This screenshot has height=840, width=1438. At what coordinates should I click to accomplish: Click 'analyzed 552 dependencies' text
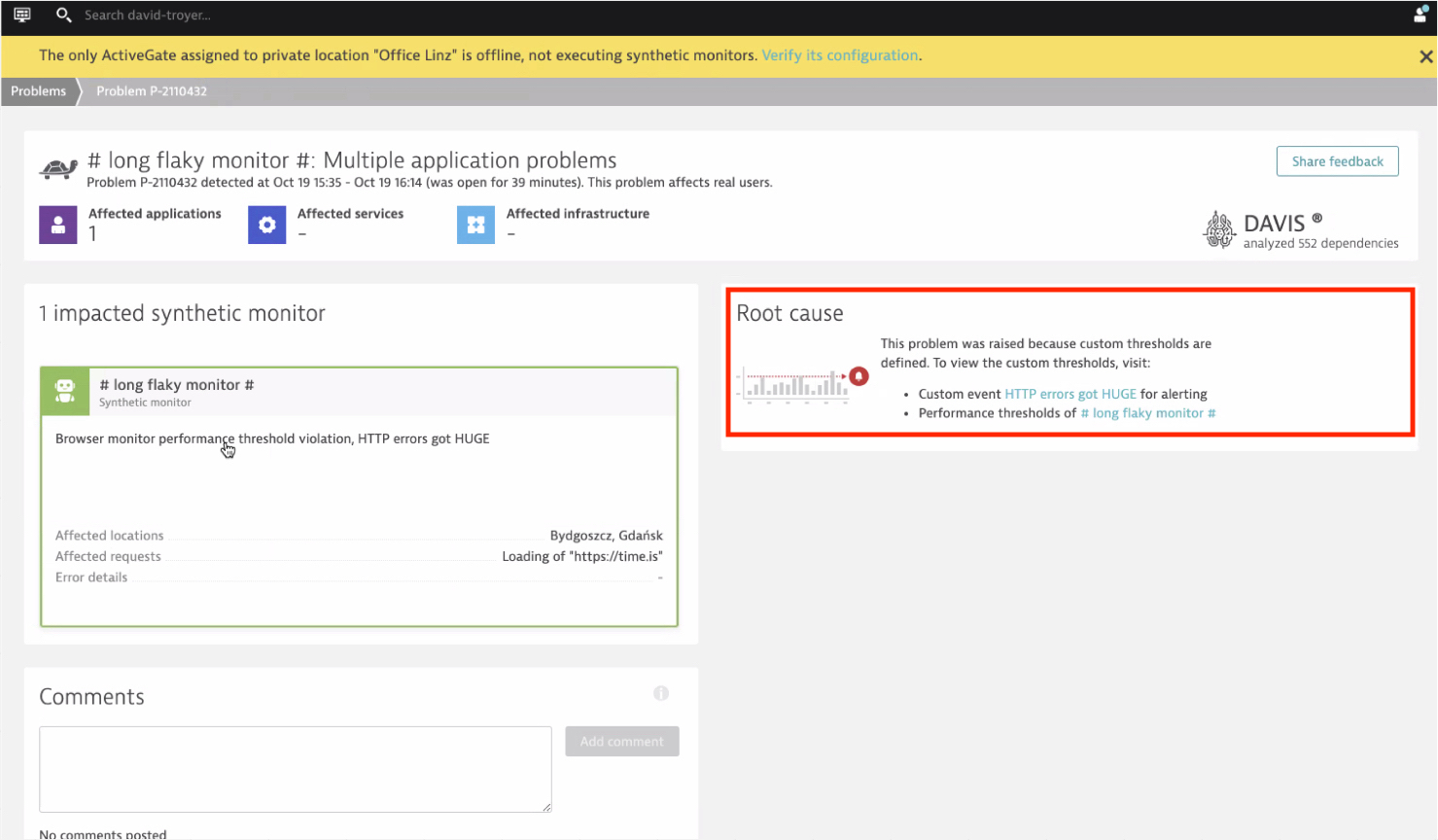(x=1320, y=243)
